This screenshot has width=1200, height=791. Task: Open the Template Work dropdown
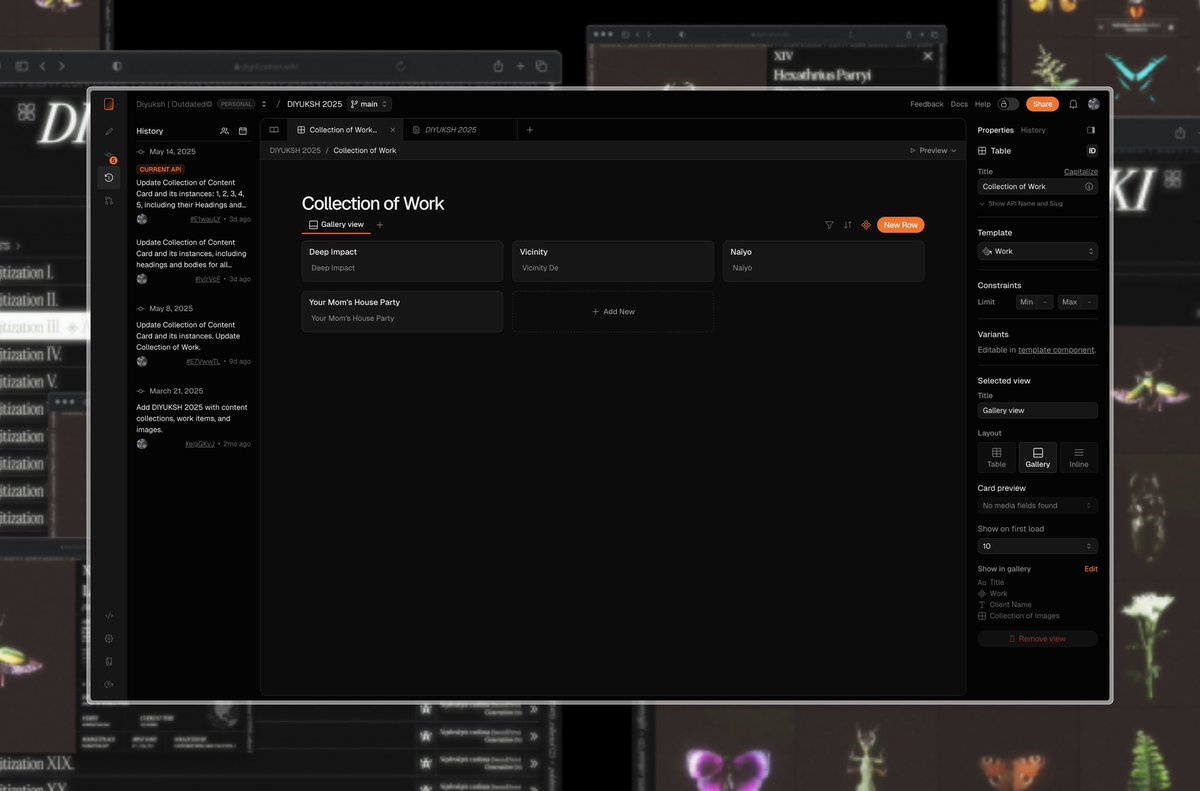tap(1038, 252)
